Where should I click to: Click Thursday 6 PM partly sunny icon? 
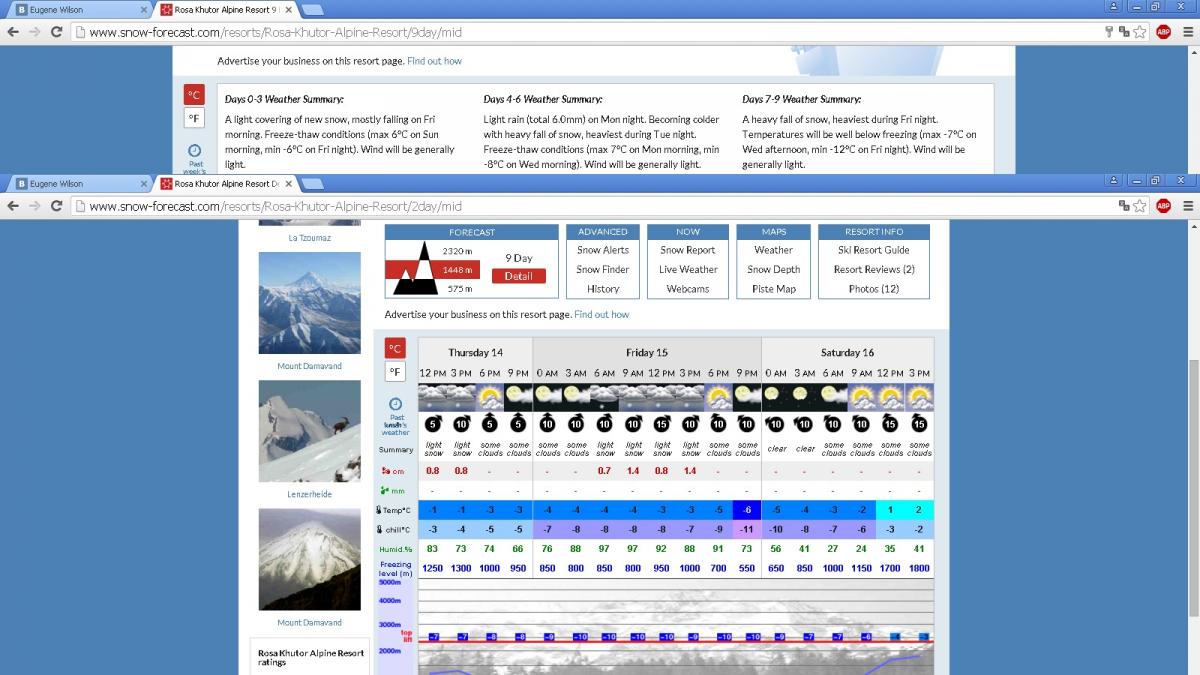[490, 396]
